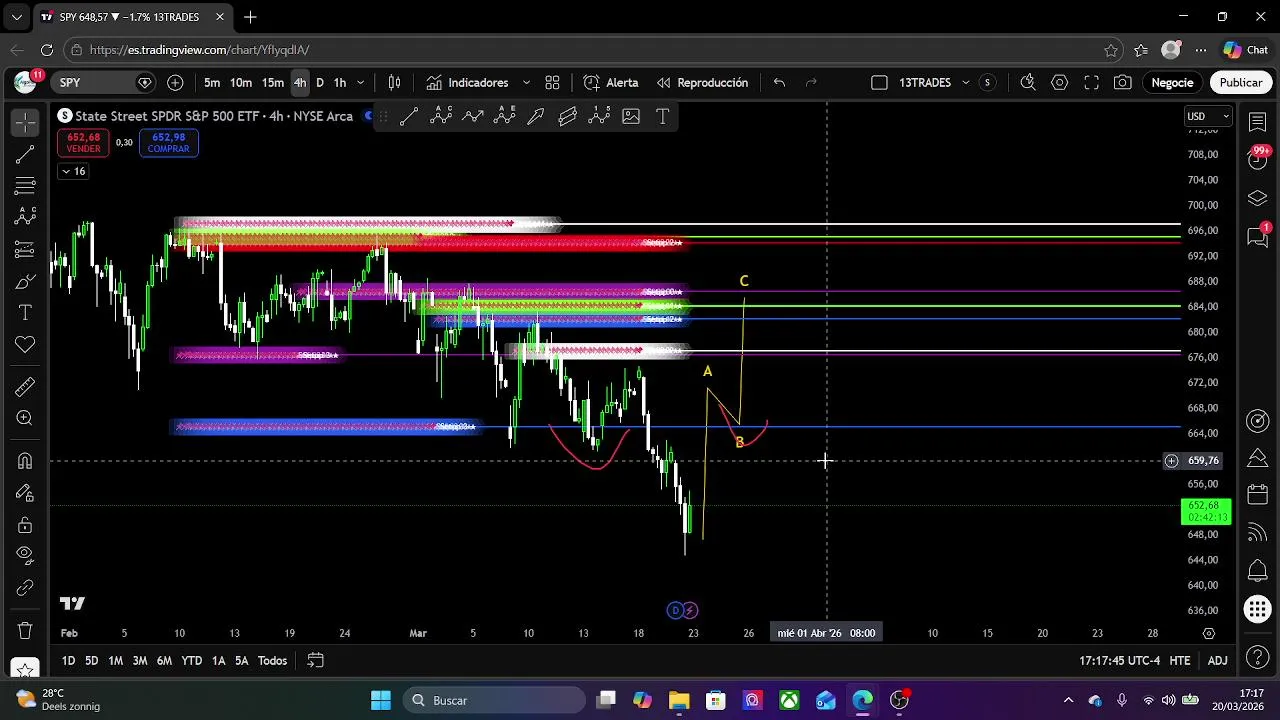This screenshot has height=720, width=1280.
Task: Select the 1h timeframe
Action: 340,83
